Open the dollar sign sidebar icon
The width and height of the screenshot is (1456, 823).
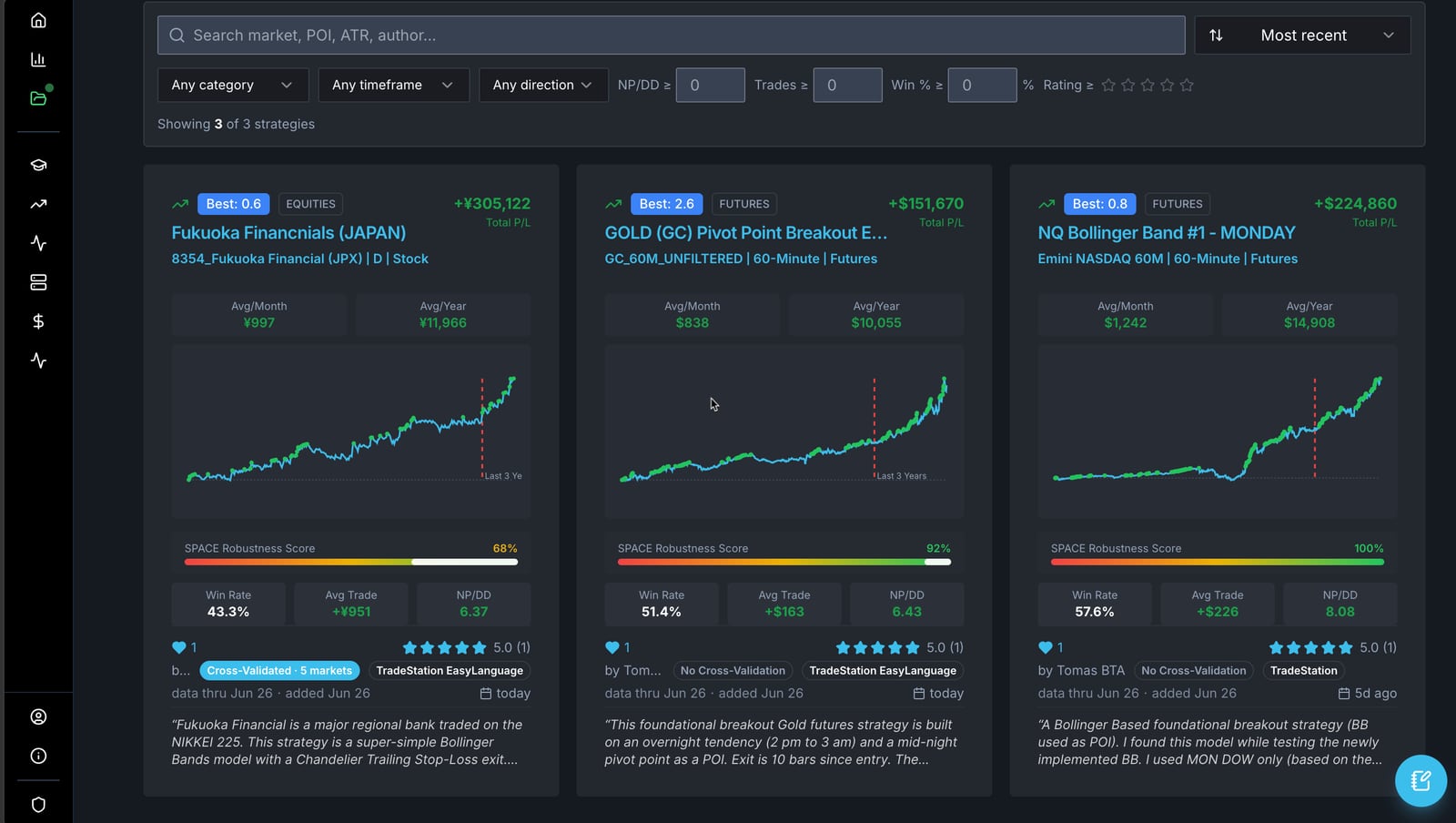[38, 321]
